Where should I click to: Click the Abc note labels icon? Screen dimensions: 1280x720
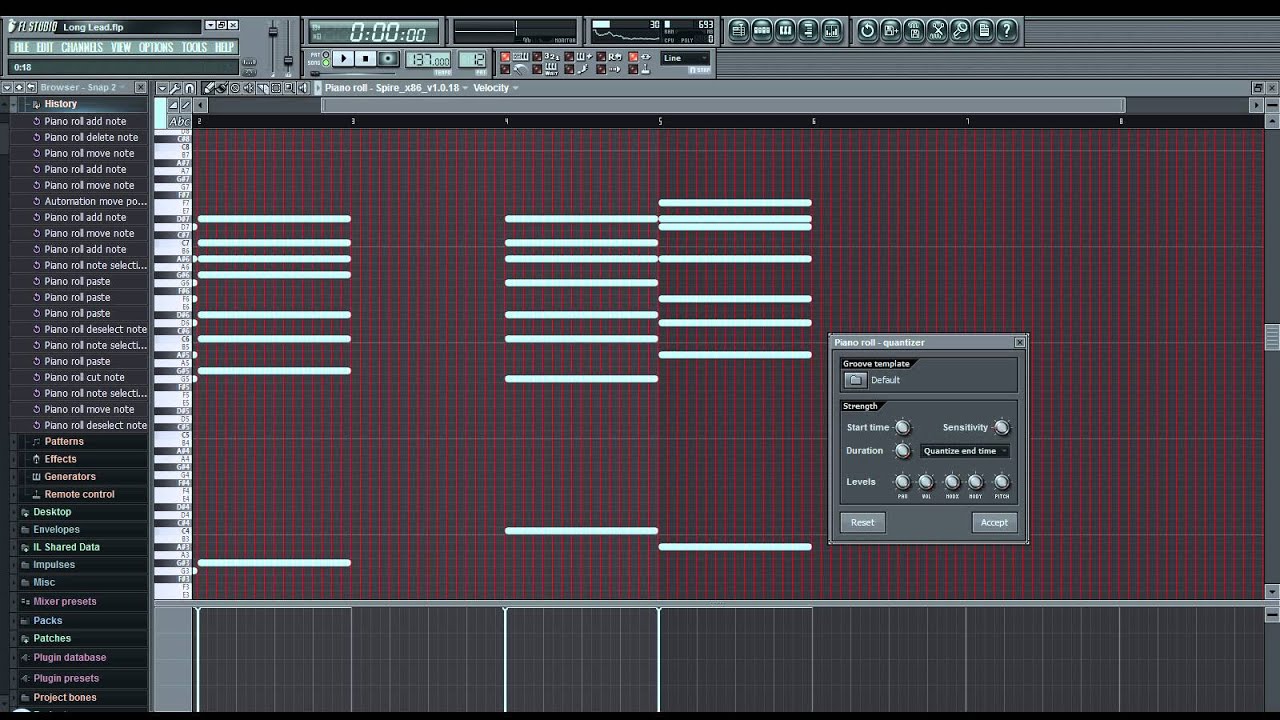click(x=180, y=121)
